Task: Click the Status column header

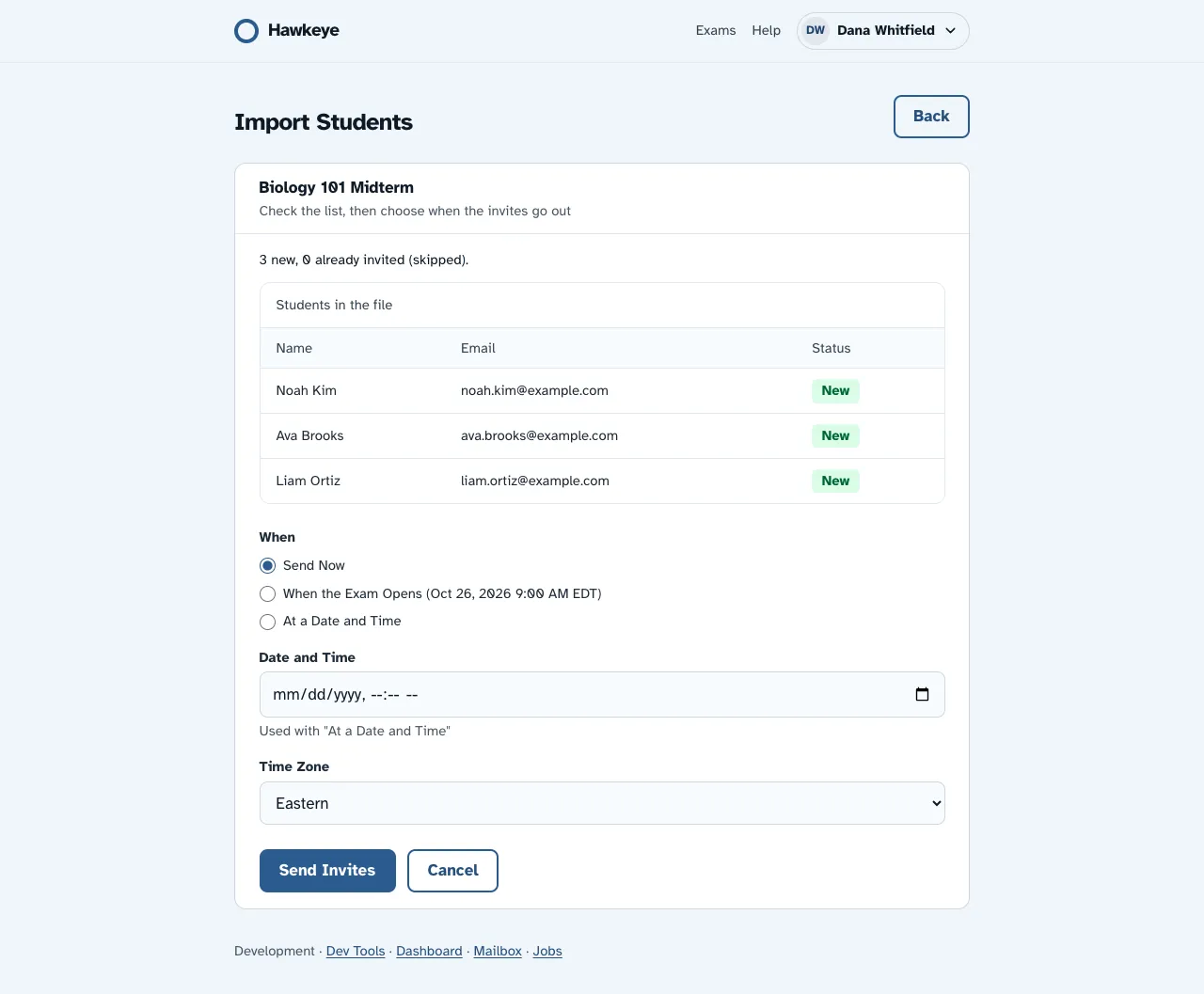Action: tap(832, 348)
